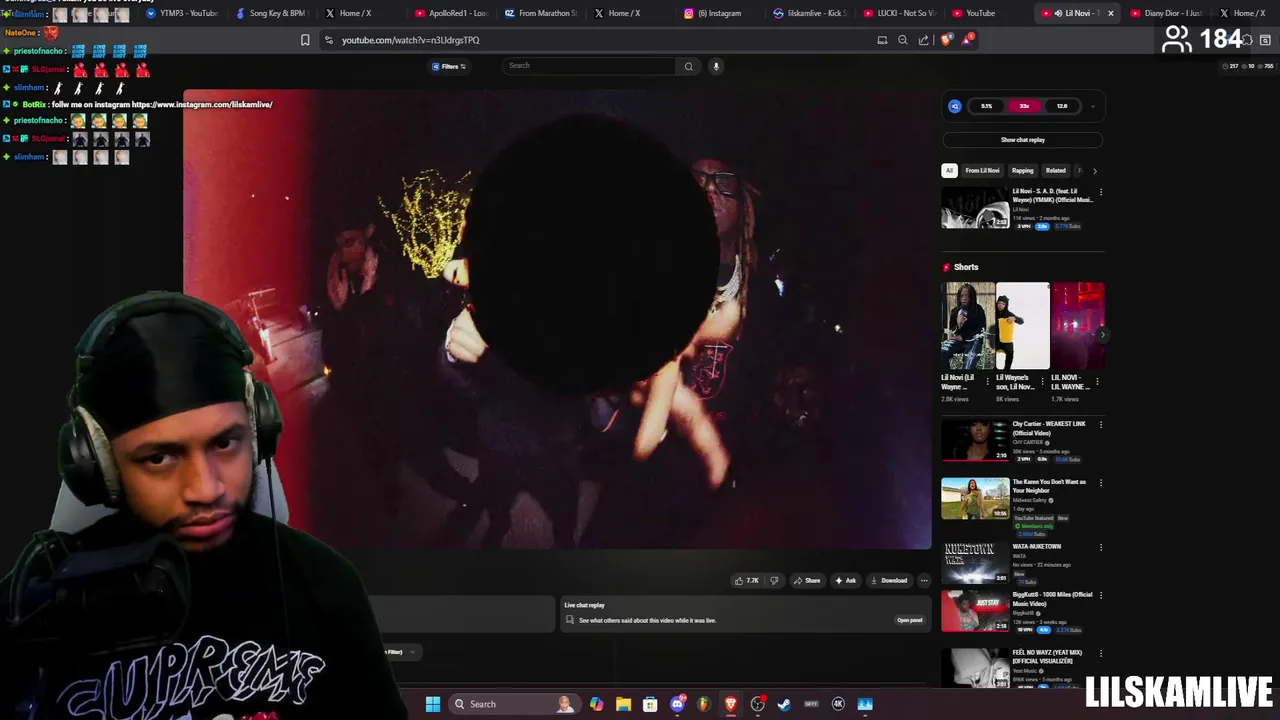Switch to LUCKI - Not So Virgo tab
1280x720 pixels.
click(900, 13)
